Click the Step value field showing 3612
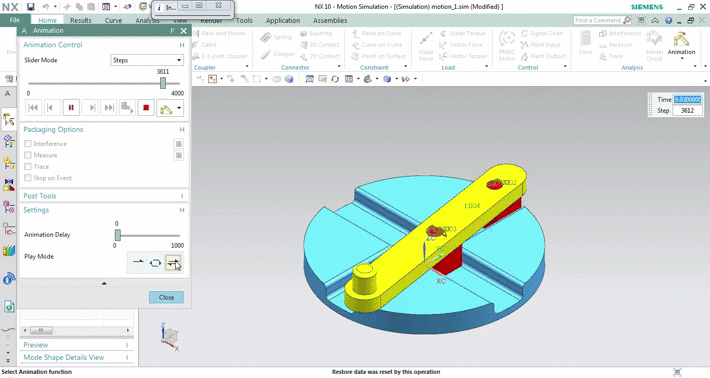This screenshot has width=710, height=378. [x=687, y=110]
